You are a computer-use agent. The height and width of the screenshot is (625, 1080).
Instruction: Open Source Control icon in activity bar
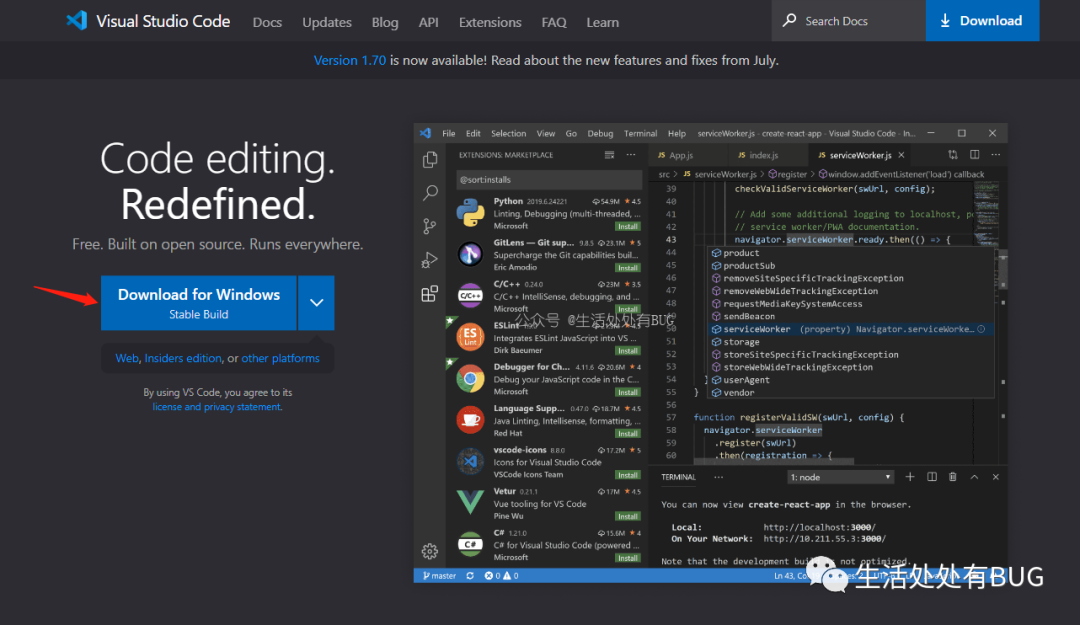coord(430,227)
